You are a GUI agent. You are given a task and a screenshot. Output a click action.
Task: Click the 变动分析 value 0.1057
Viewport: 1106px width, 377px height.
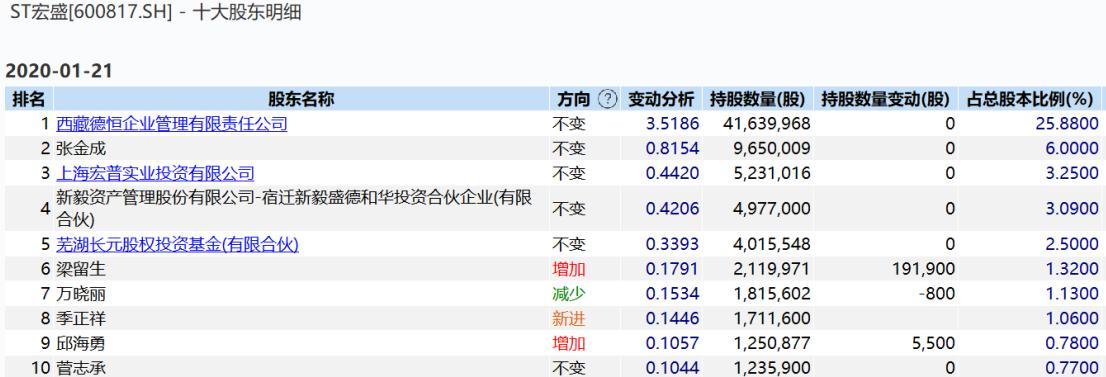672,344
